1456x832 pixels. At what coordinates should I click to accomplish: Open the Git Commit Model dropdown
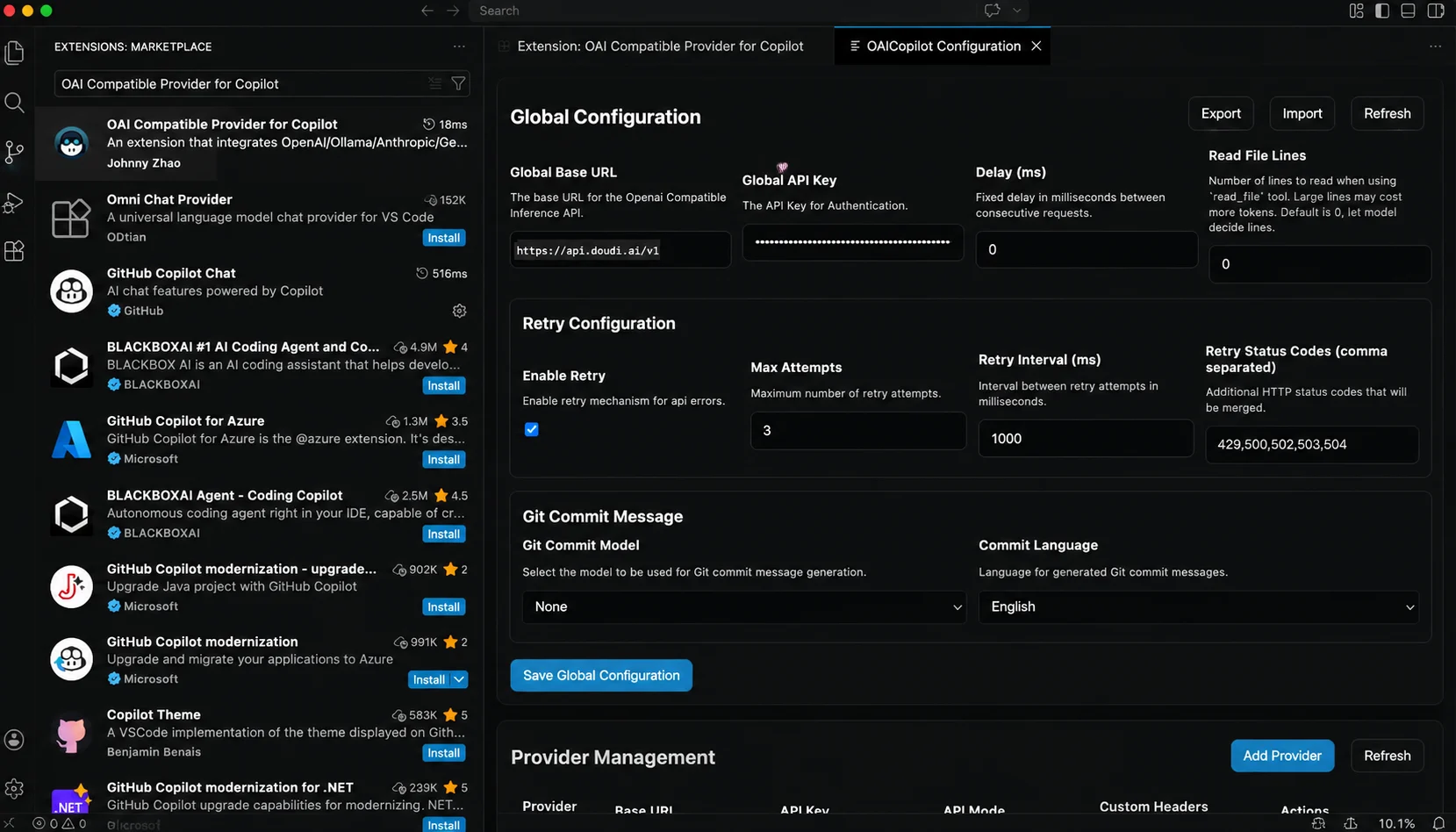744,607
